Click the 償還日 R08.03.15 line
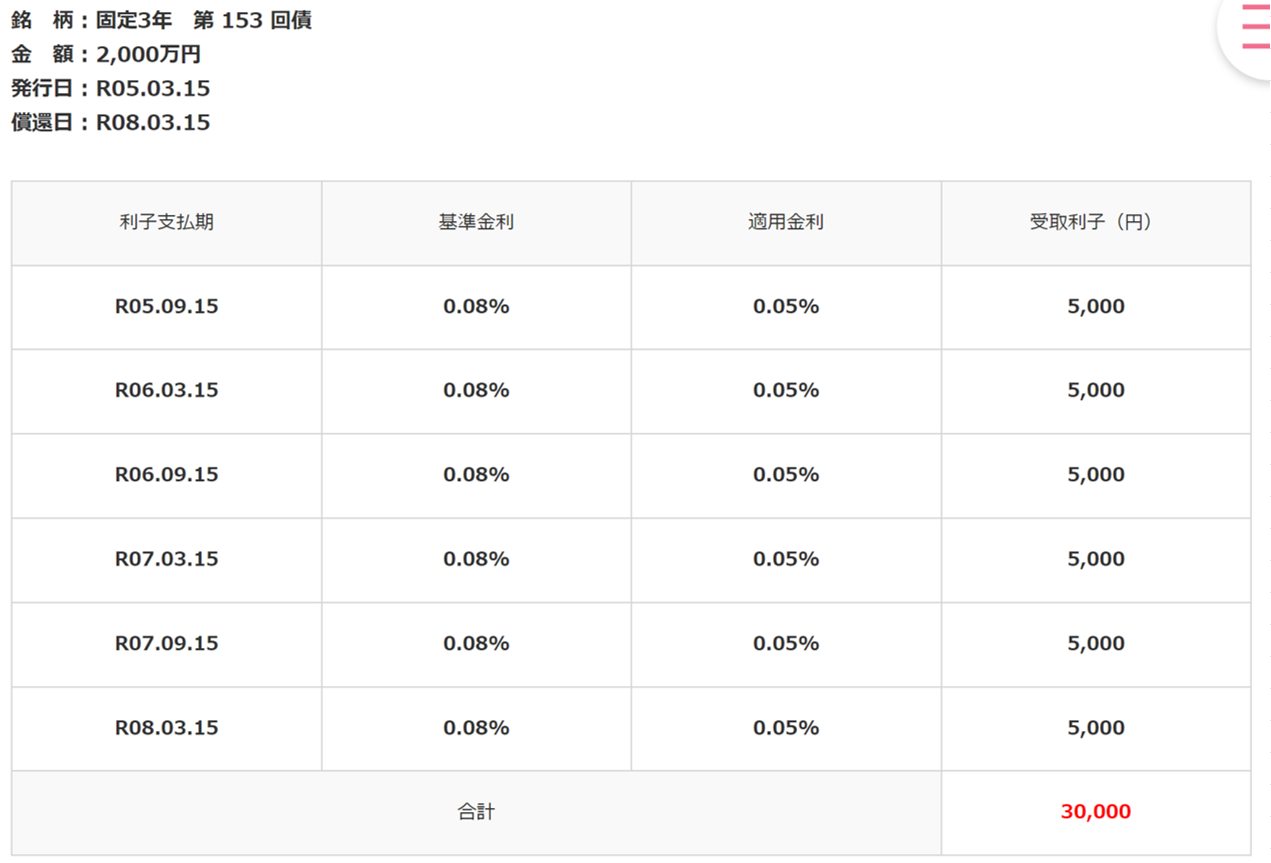Image resolution: width=1271 pixels, height=863 pixels. tap(111, 122)
